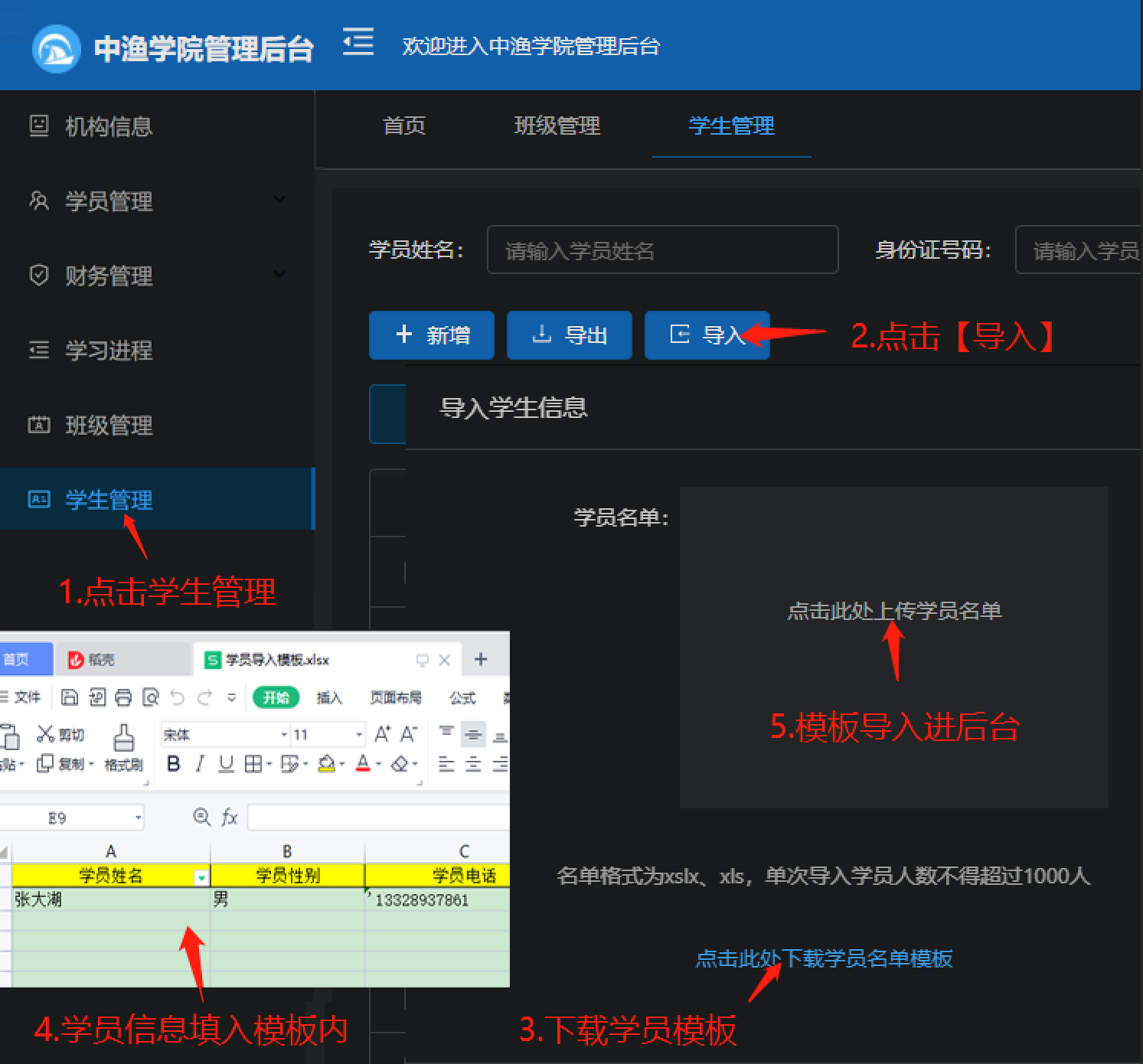The width and height of the screenshot is (1143, 1064).
Task: Select 学生管理 in the sidebar
Action: pos(157,499)
